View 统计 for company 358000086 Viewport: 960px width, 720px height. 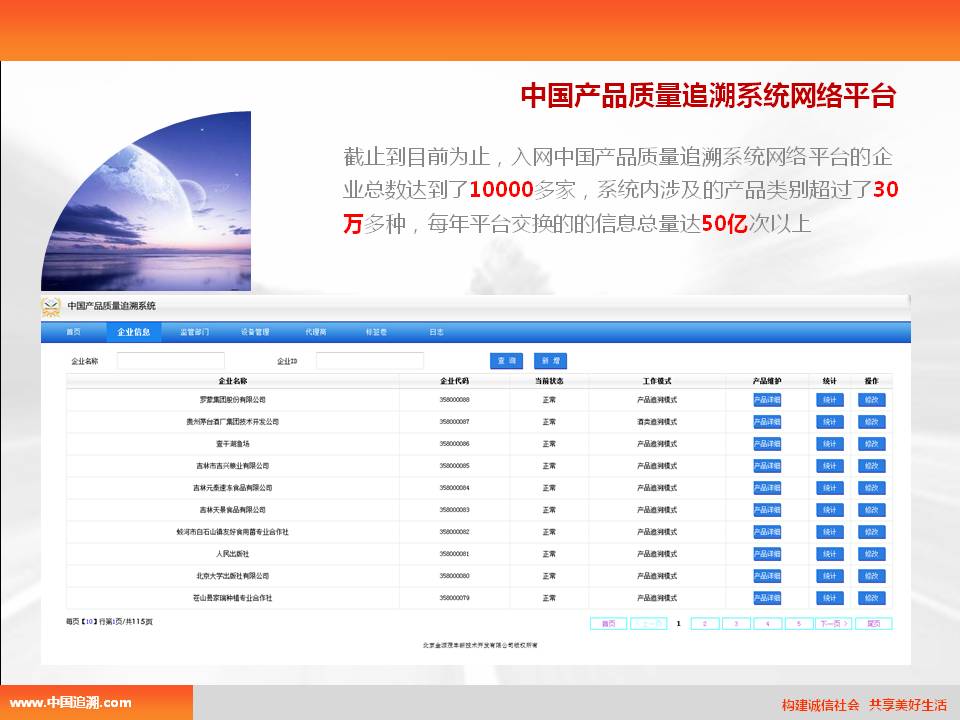click(830, 444)
